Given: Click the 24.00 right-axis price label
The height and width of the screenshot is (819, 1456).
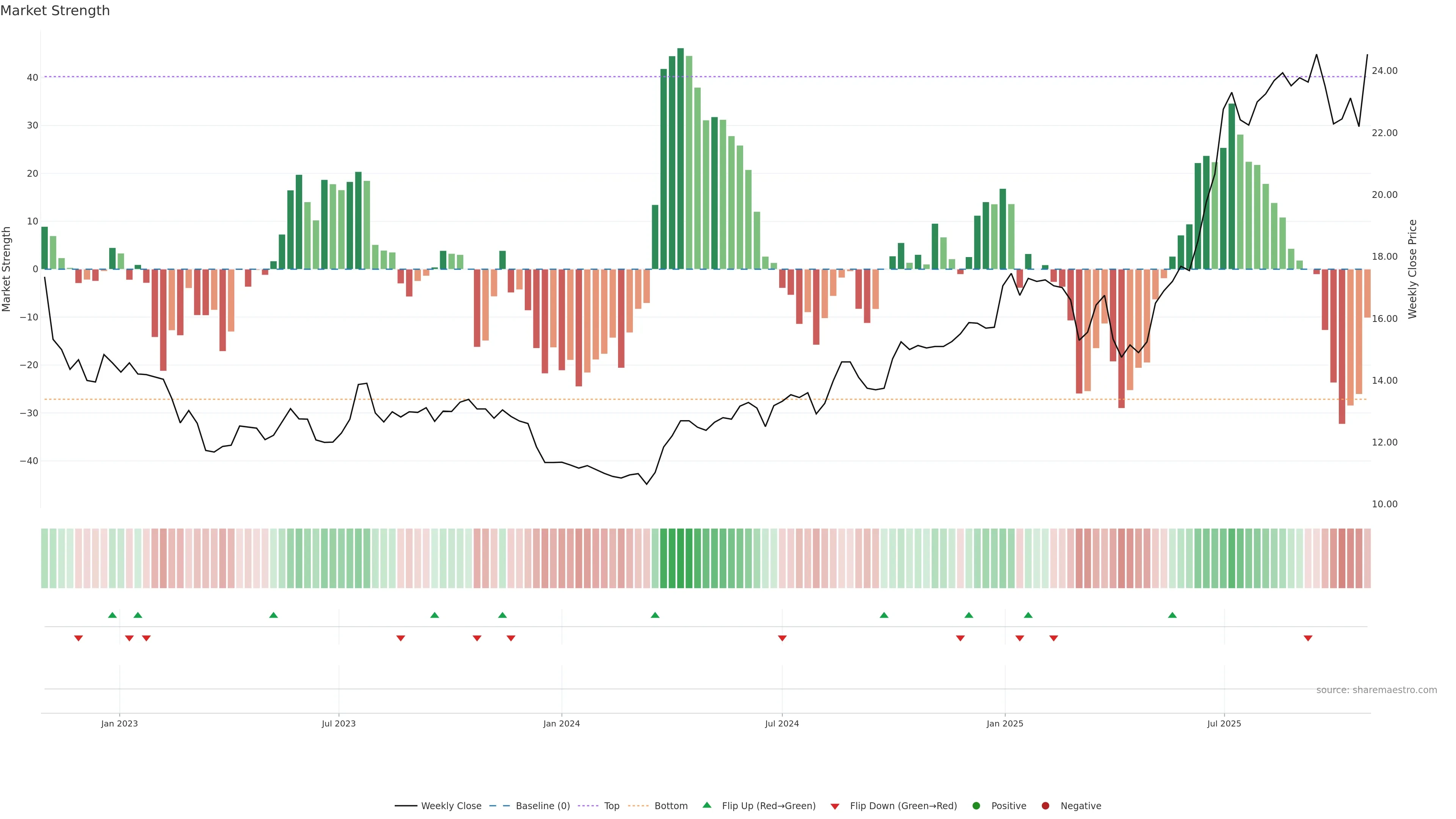Looking at the screenshot, I should [x=1384, y=71].
